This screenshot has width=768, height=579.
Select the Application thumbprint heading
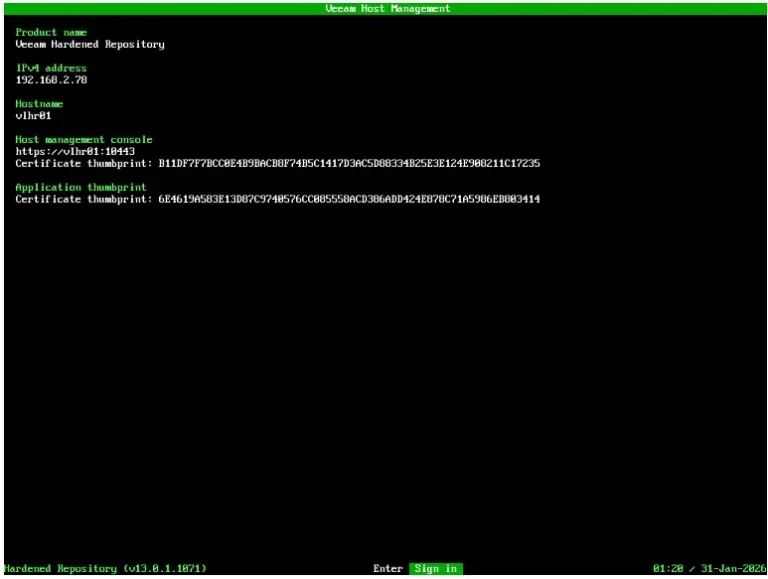[81, 187]
